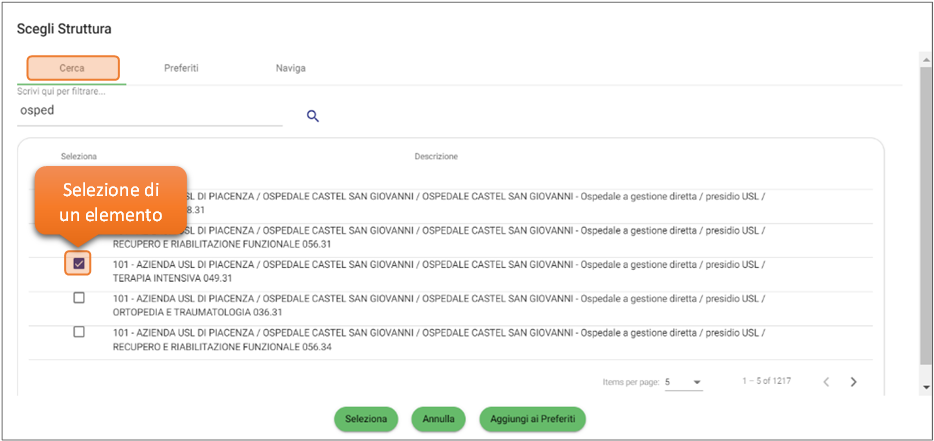The height and width of the screenshot is (441, 934).
Task: Go to next page of results
Action: 853,382
